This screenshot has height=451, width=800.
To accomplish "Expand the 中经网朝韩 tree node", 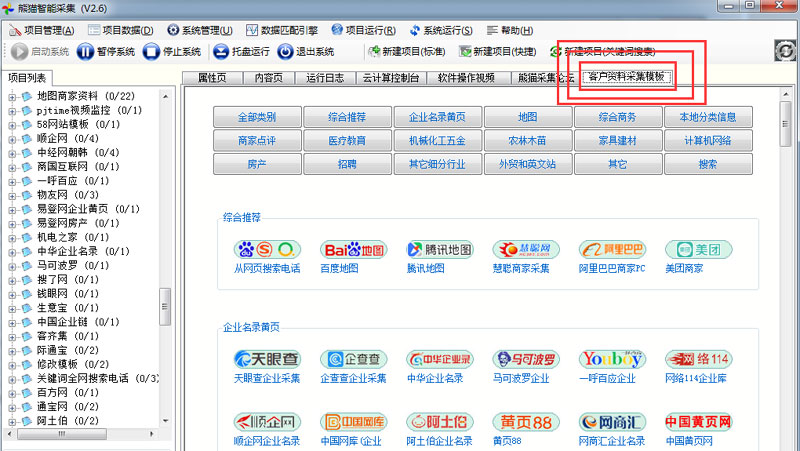I will coord(12,153).
